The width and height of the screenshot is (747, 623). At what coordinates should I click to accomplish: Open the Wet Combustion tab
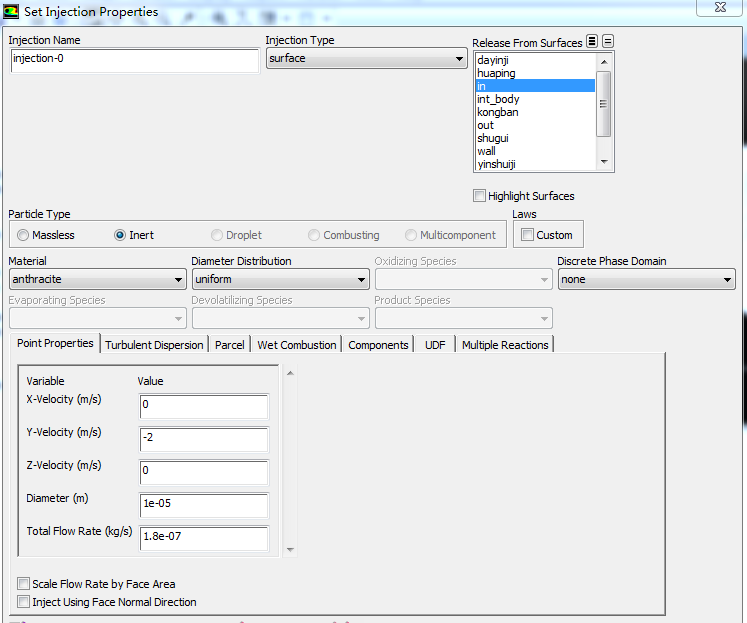(x=297, y=345)
